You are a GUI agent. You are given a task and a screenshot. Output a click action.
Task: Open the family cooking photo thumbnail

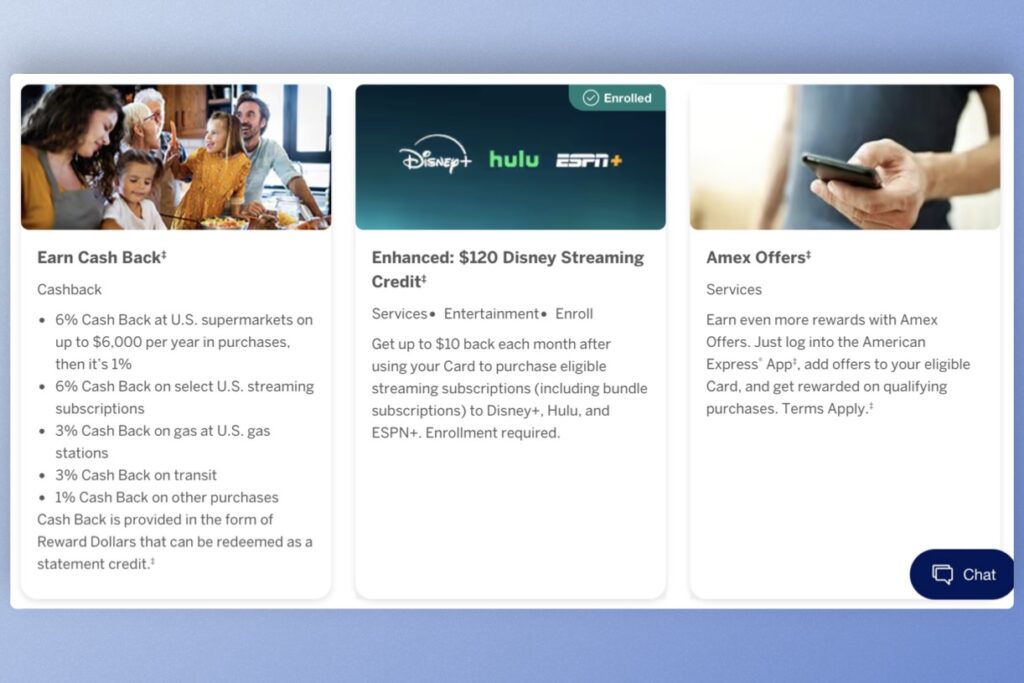tap(176, 157)
